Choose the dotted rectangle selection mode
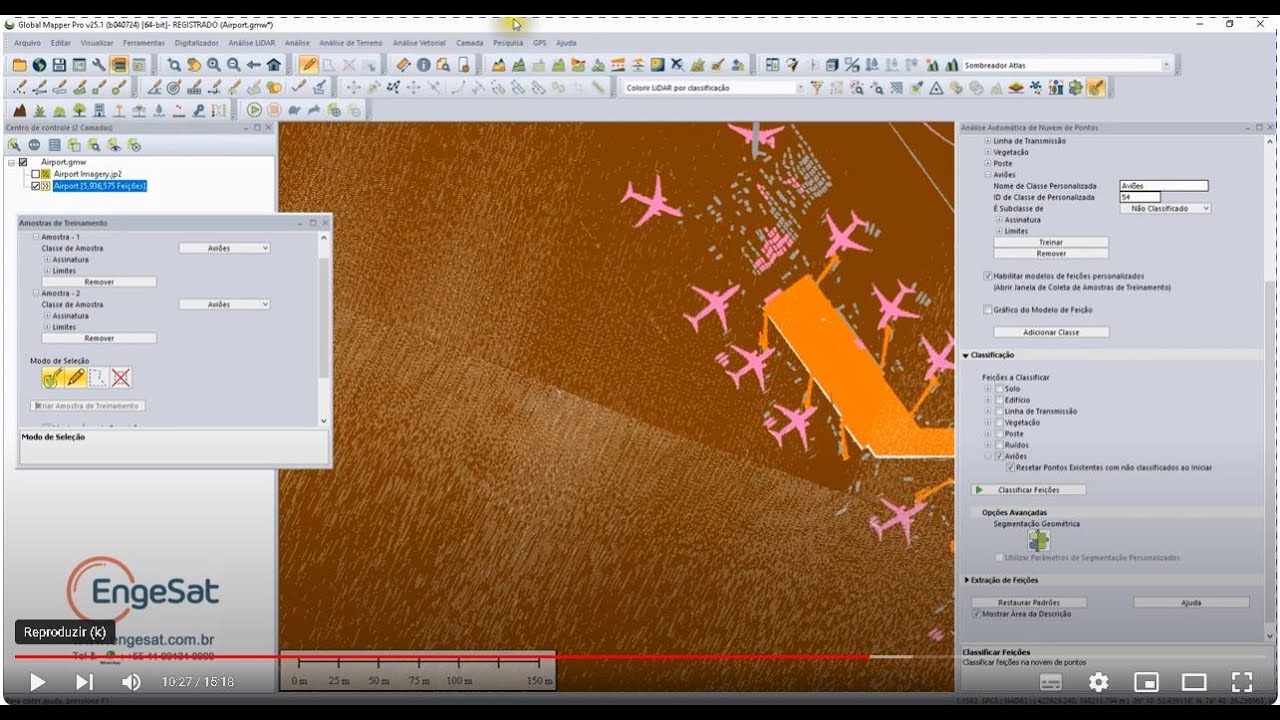Viewport: 1280px width, 720px height. coord(98,378)
